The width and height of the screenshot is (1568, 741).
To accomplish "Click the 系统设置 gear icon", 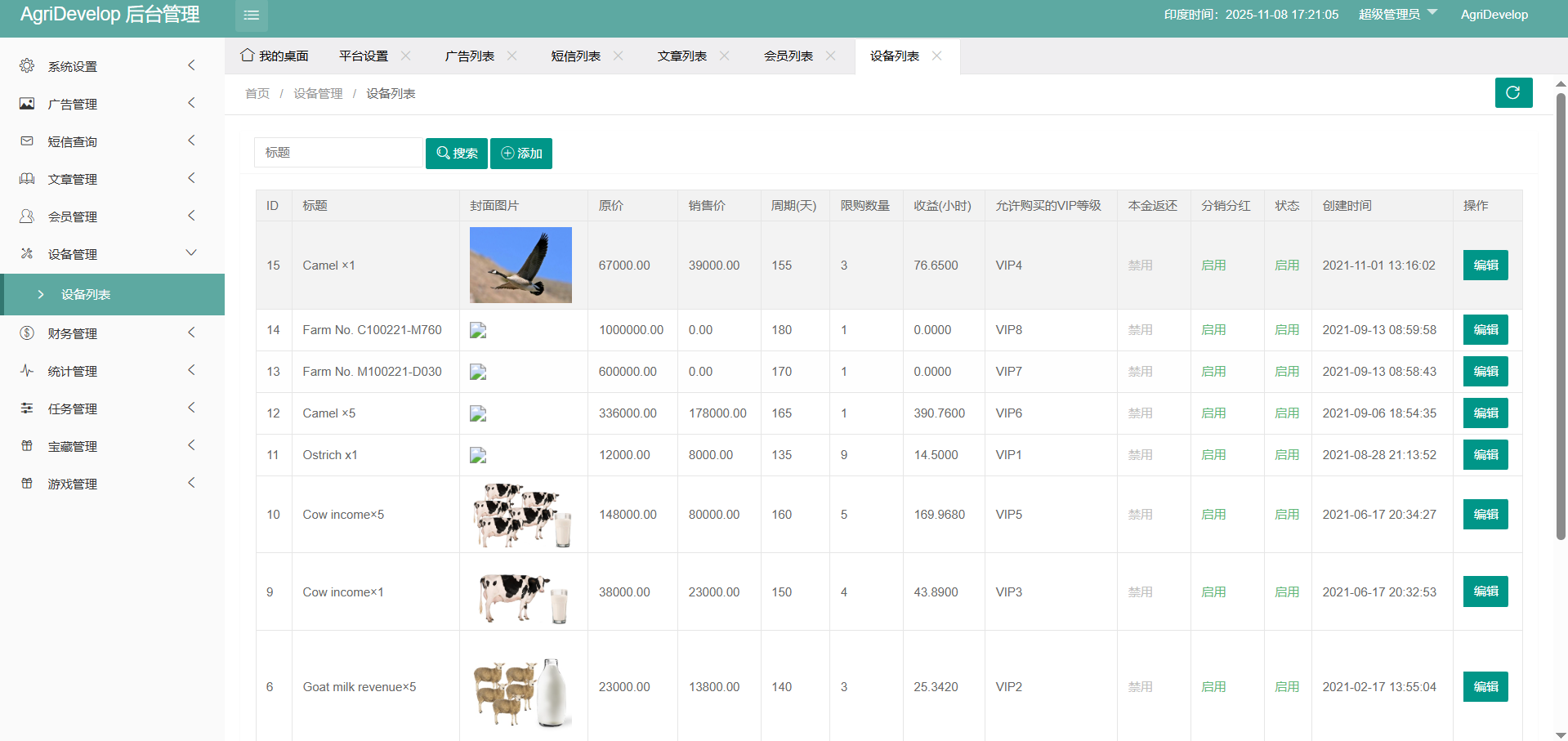I will [x=27, y=66].
